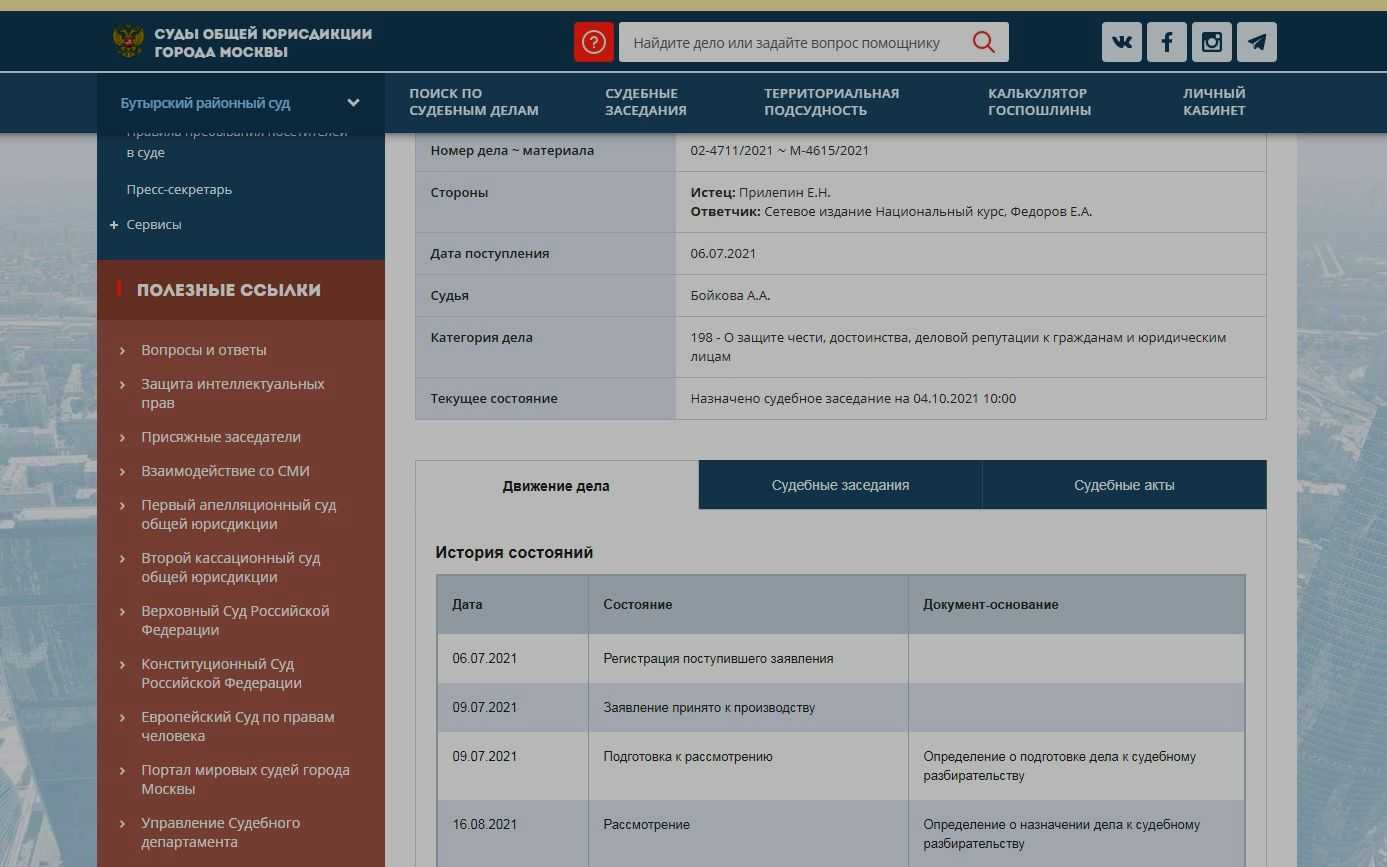1387x867 pixels.
Task: Go to Личный кабинет
Action: tap(1213, 102)
